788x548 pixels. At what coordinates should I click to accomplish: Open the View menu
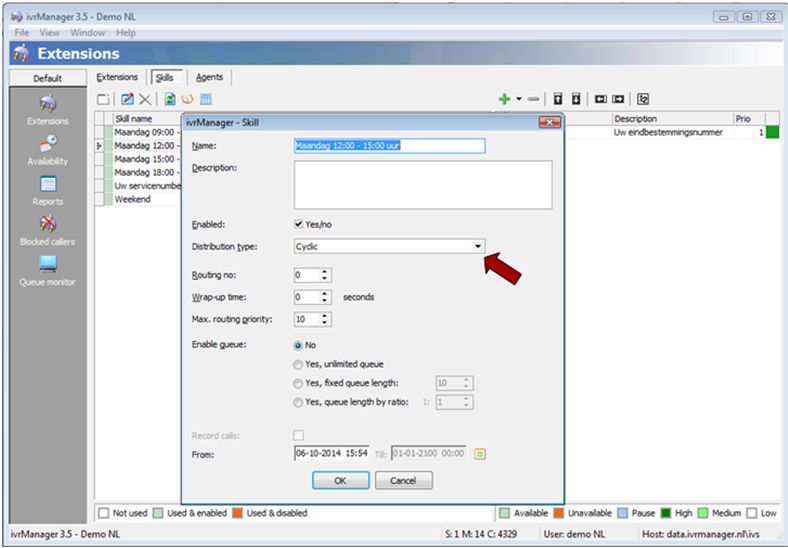(x=49, y=33)
